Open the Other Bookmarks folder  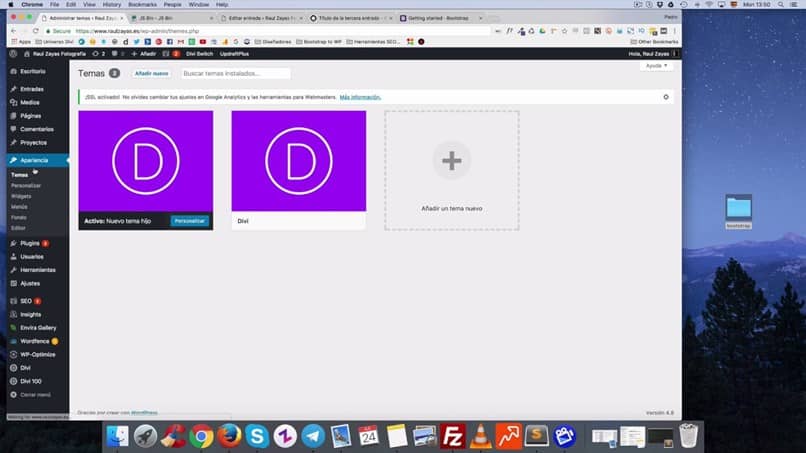click(x=654, y=42)
